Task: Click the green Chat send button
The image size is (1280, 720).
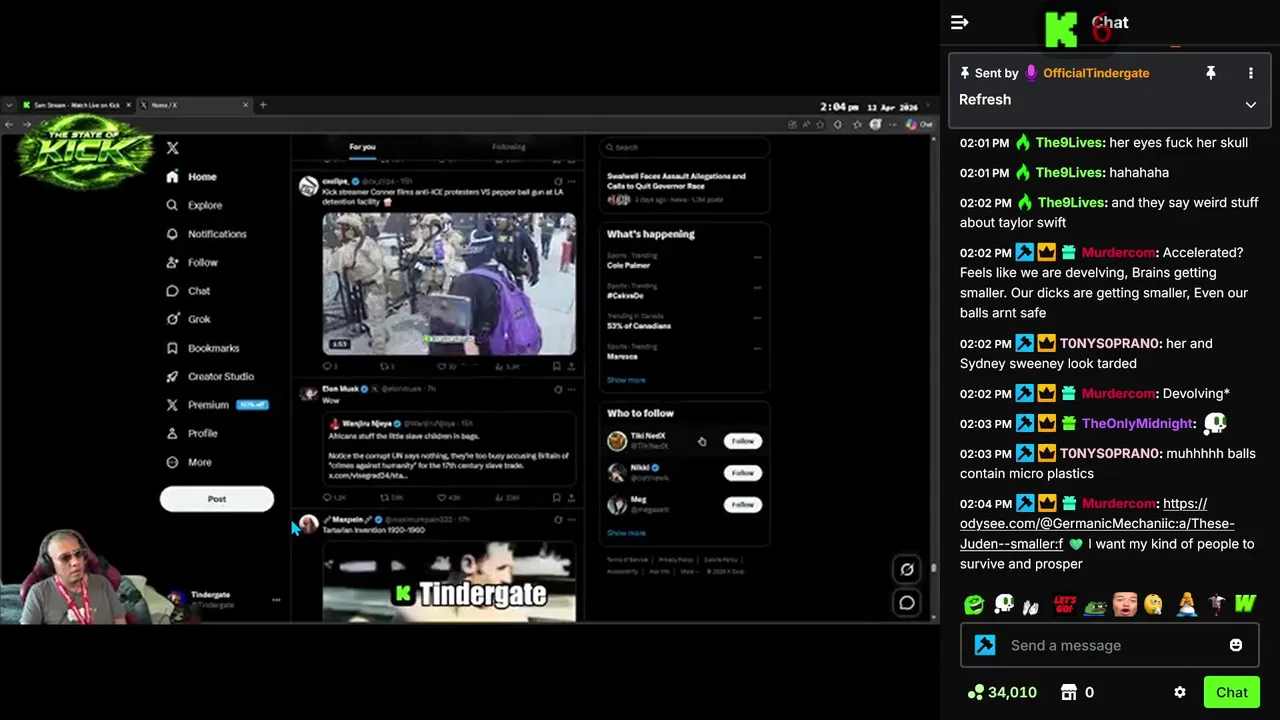Action: [1232, 692]
